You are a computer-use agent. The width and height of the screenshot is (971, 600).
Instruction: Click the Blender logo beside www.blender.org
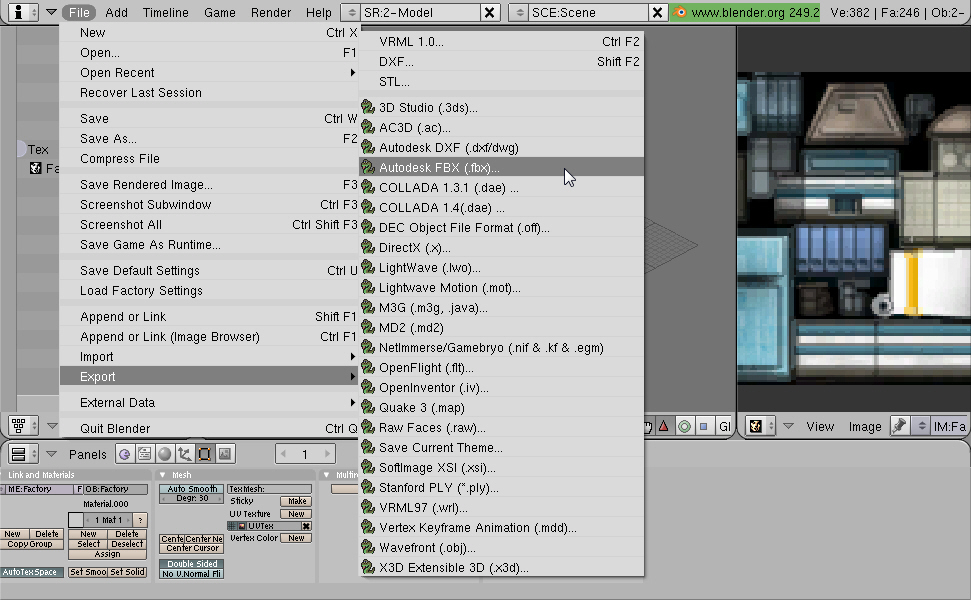[x=680, y=12]
